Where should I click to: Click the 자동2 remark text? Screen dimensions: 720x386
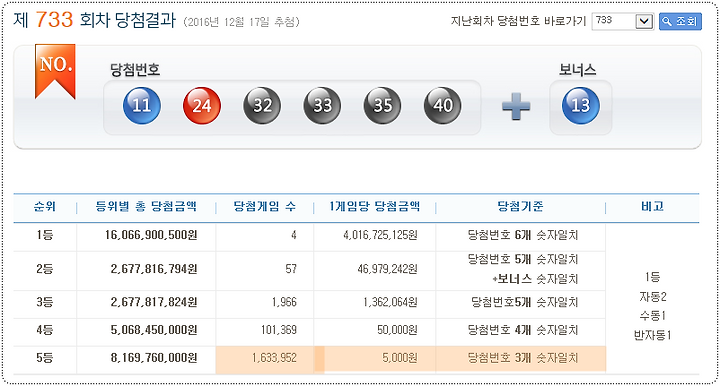[x=652, y=296]
